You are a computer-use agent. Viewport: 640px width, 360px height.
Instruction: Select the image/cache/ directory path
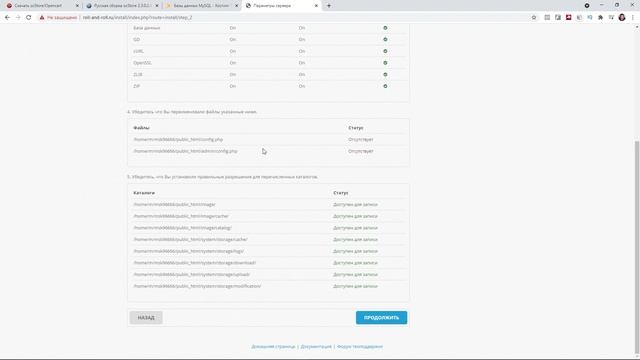pyautogui.click(x=181, y=216)
